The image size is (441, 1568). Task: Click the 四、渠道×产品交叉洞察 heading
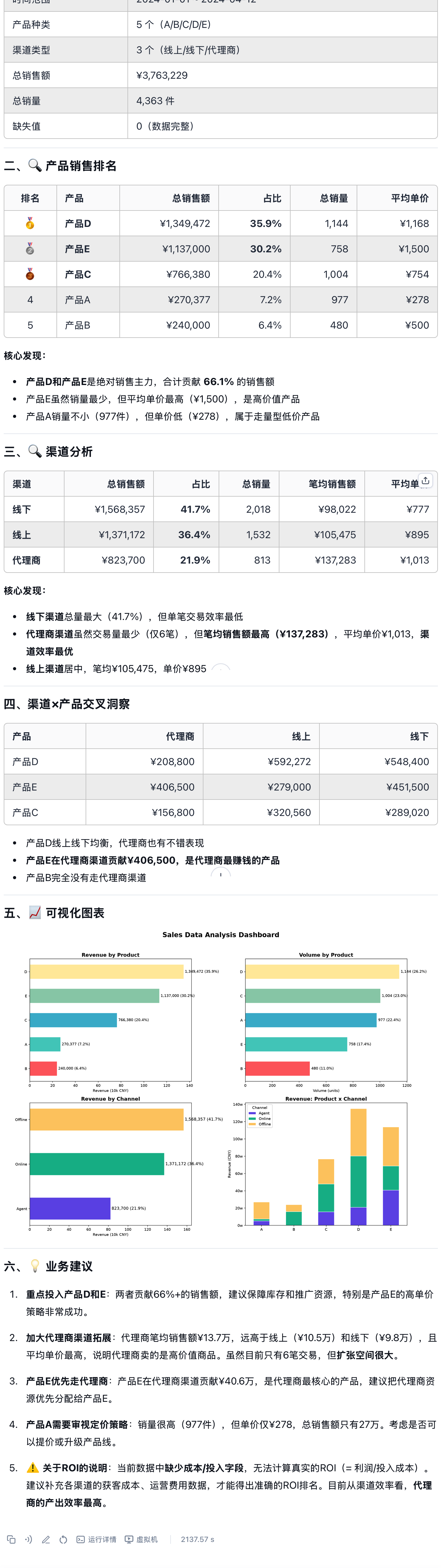[67, 704]
